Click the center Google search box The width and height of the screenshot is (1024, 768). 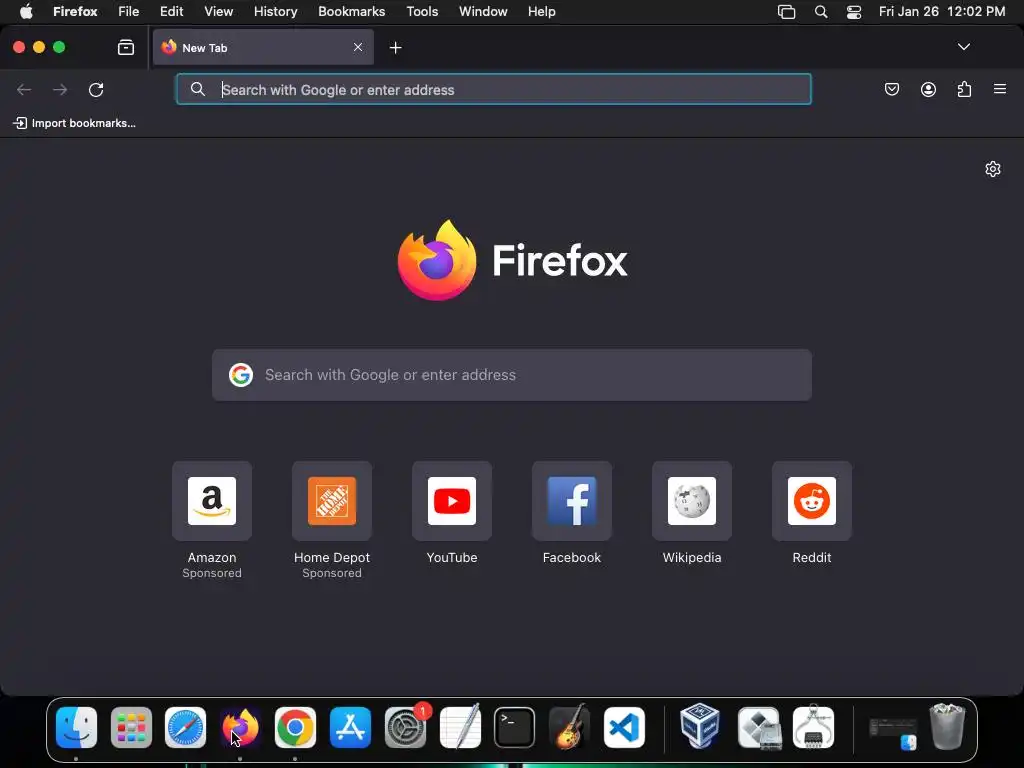tap(512, 375)
